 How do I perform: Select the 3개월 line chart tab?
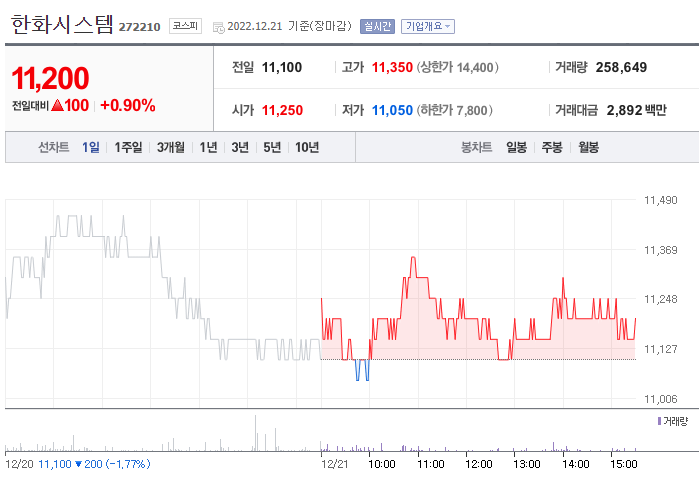pos(170,147)
